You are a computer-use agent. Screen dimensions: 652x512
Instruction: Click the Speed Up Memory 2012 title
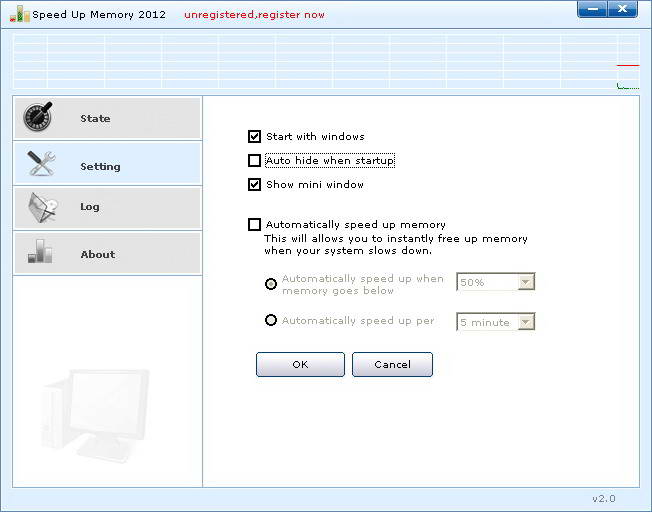(99, 15)
